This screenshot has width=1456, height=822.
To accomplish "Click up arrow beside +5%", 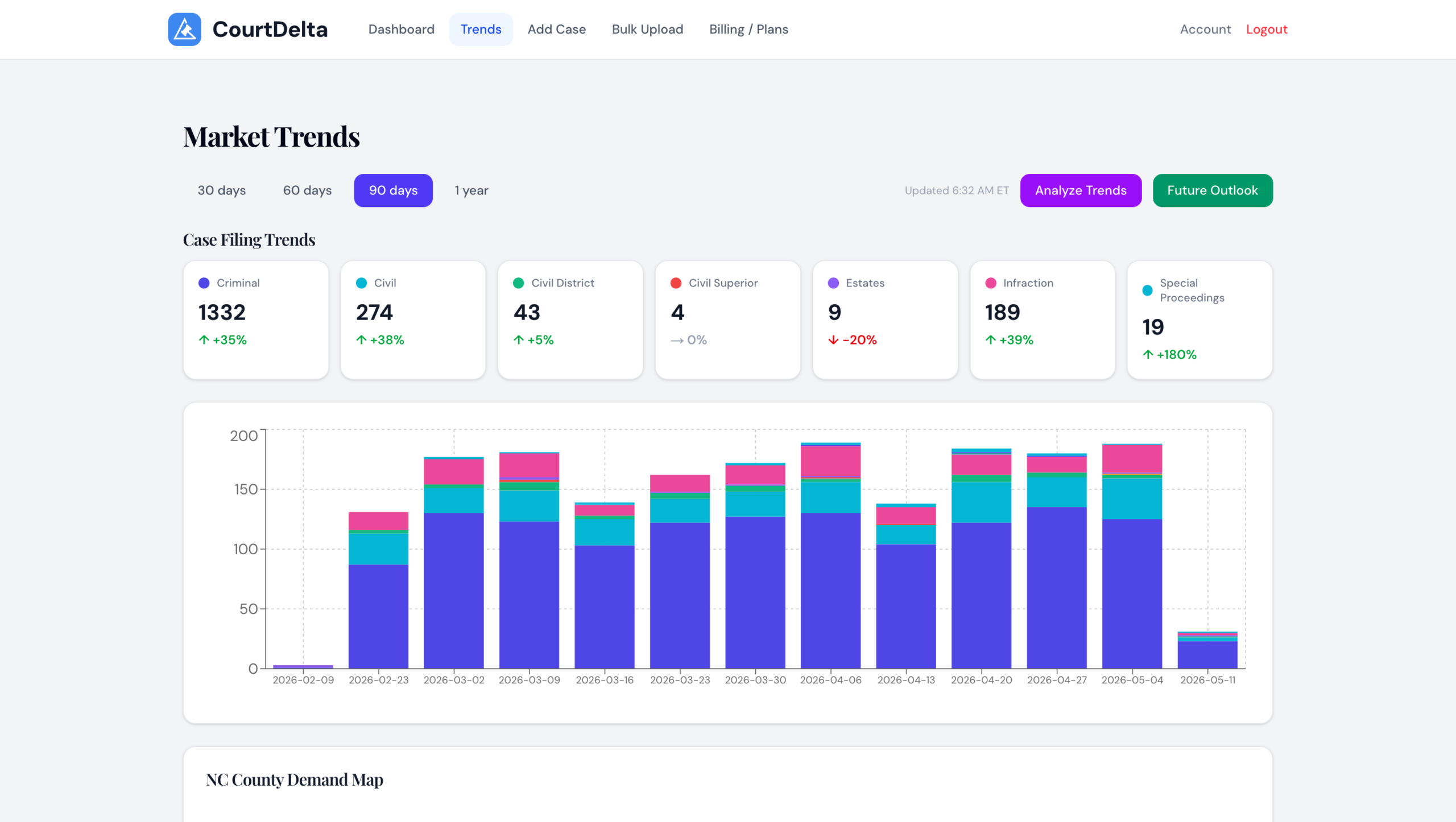I will pos(518,340).
